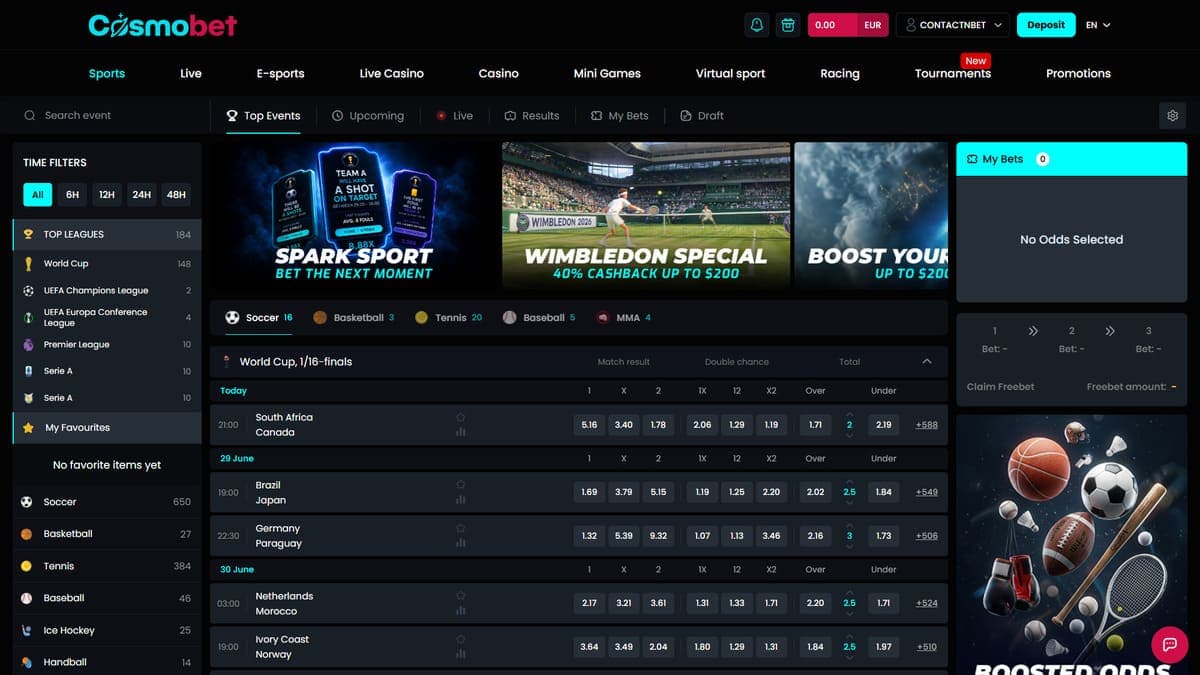Open the Draft tab
Screen dimensions: 1200x675
[702, 116]
